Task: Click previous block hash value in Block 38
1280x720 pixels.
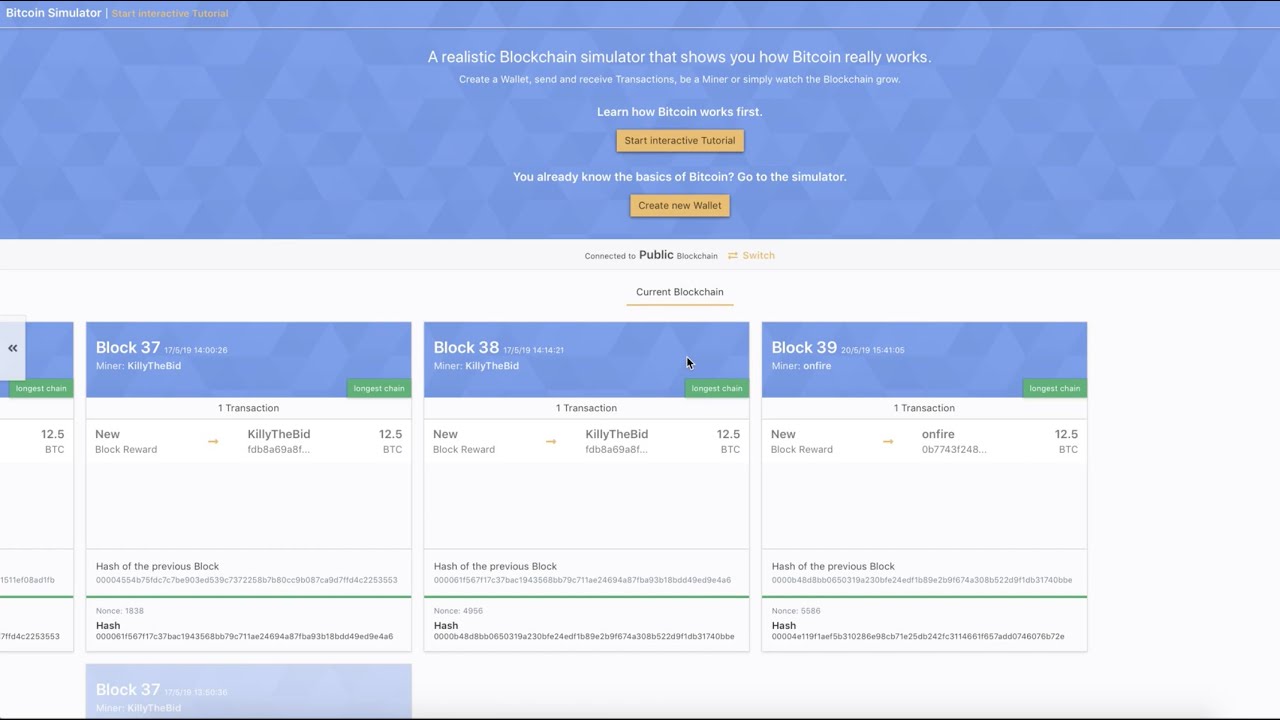Action: [x=582, y=580]
